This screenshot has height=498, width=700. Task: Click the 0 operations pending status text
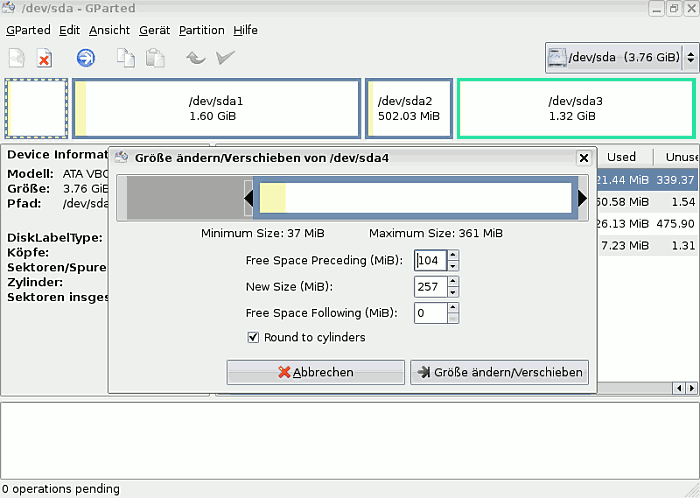tap(61, 489)
